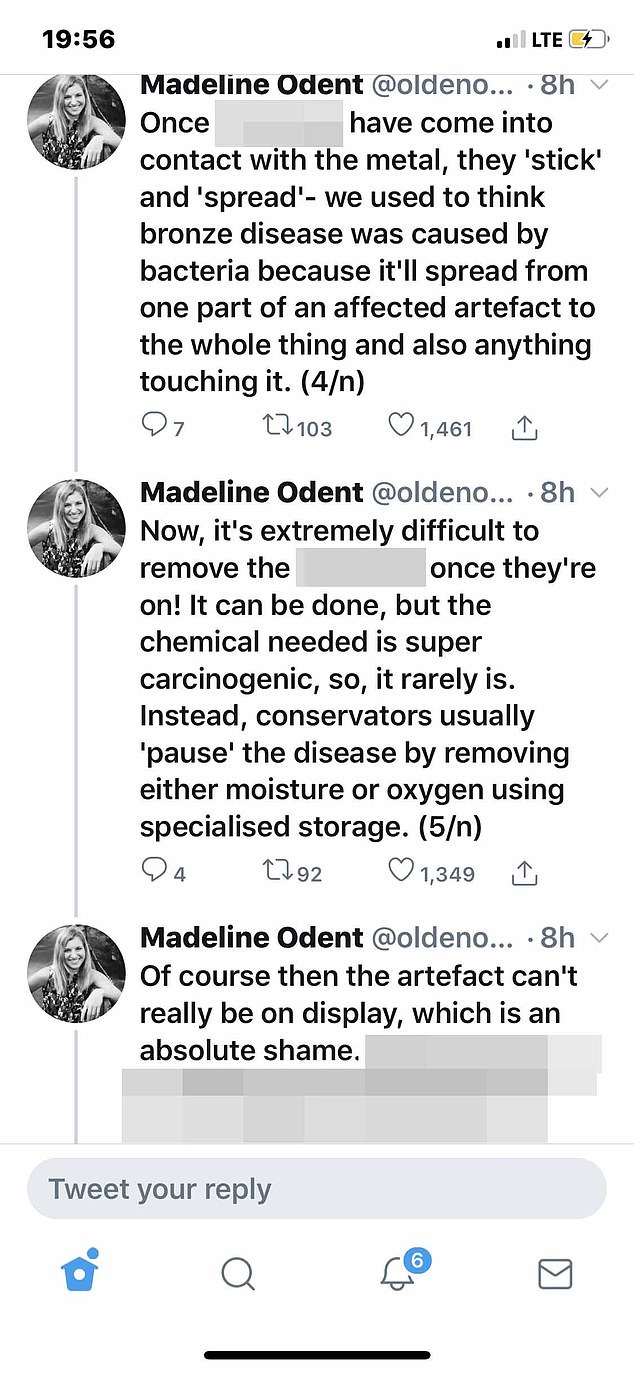Open options chevron on 'Of course then' tweet
The image size is (634, 1373).
coord(599,937)
